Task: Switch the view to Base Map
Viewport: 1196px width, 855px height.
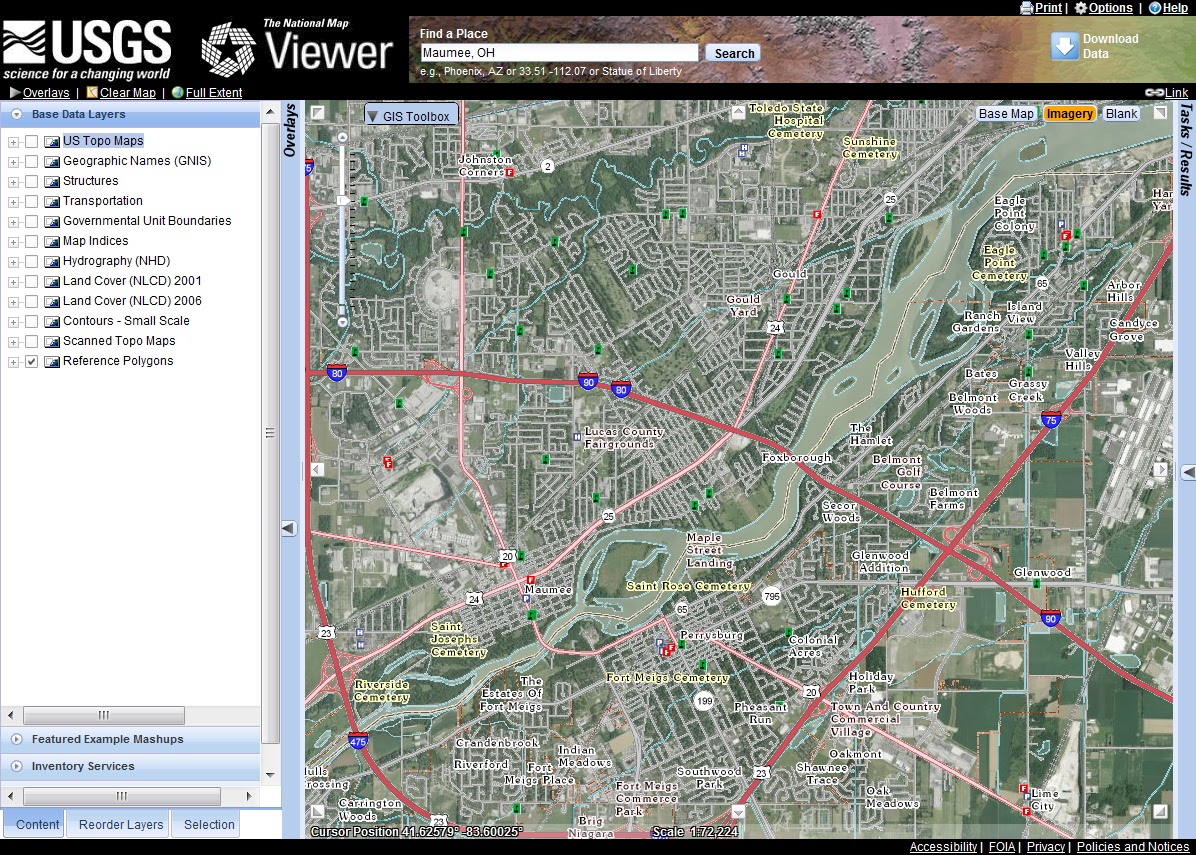Action: pos(1006,114)
